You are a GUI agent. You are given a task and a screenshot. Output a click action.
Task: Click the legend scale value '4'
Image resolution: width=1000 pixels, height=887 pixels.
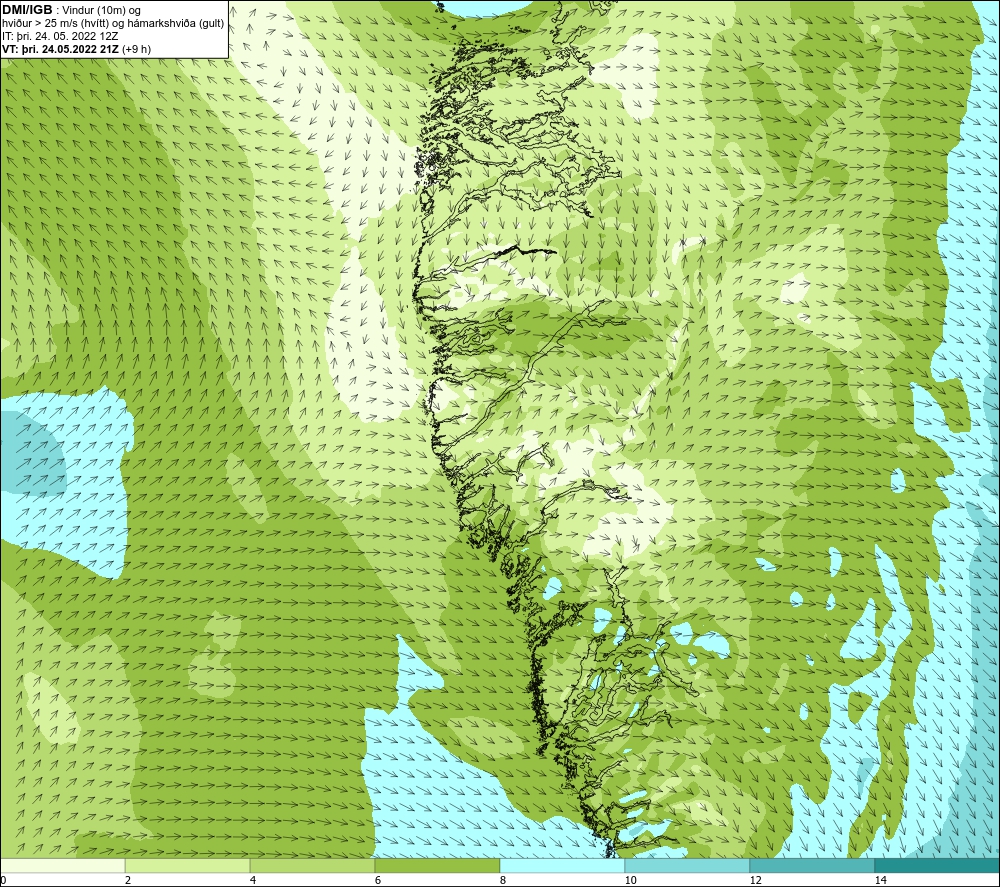[253, 880]
